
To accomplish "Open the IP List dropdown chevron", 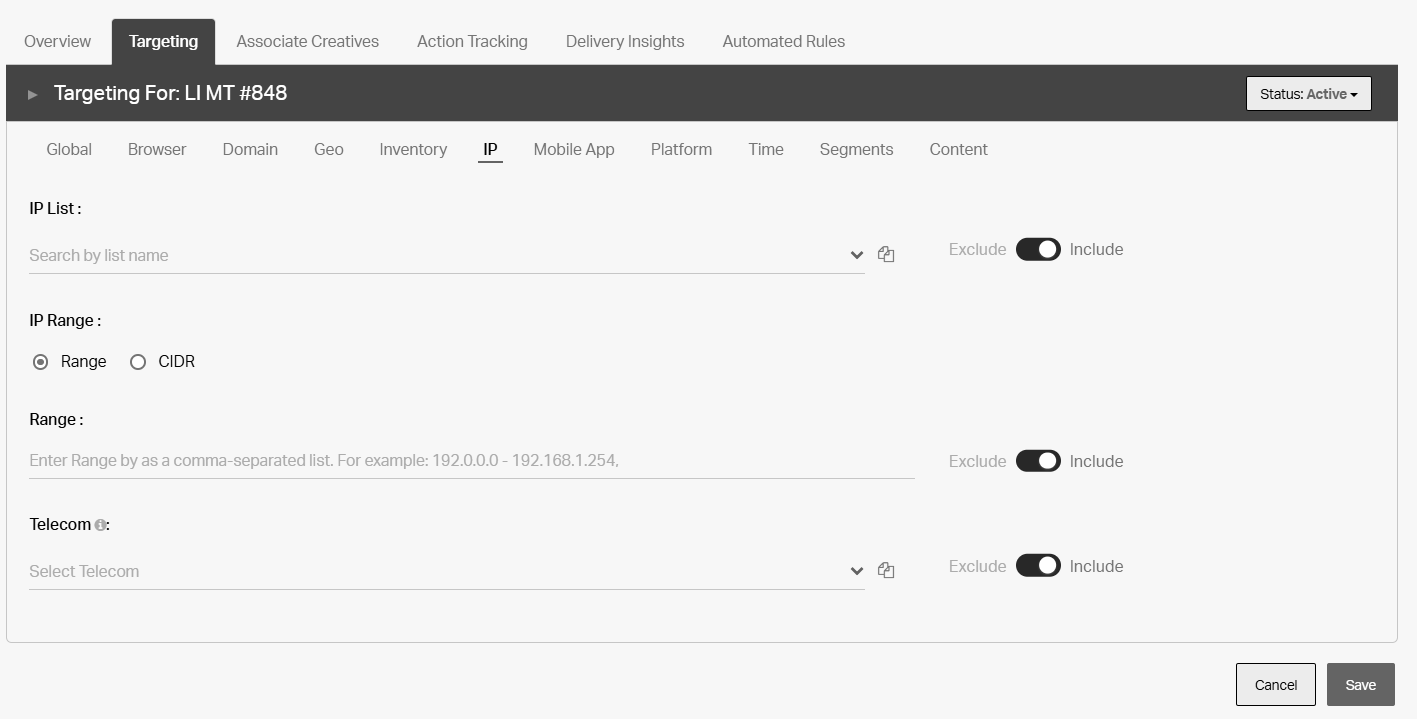I will point(857,255).
